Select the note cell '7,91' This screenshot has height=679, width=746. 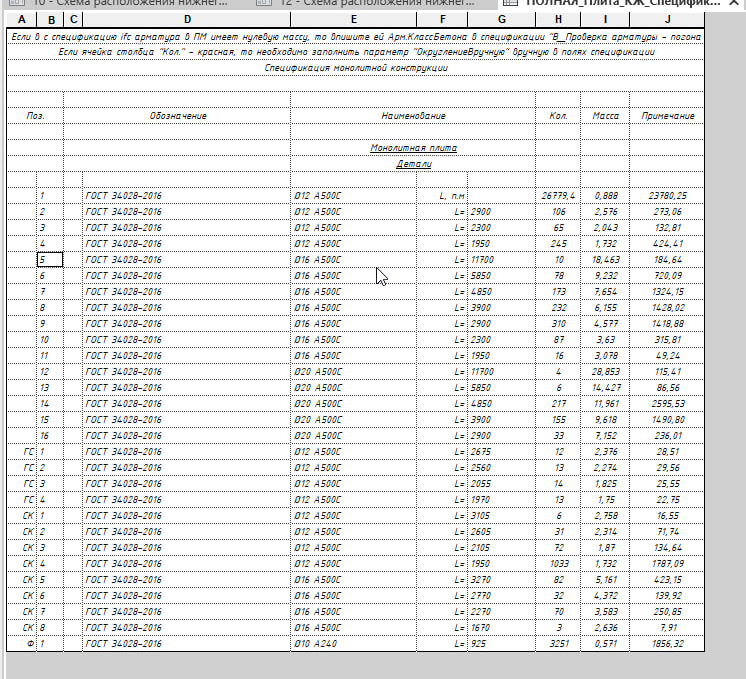667,628
